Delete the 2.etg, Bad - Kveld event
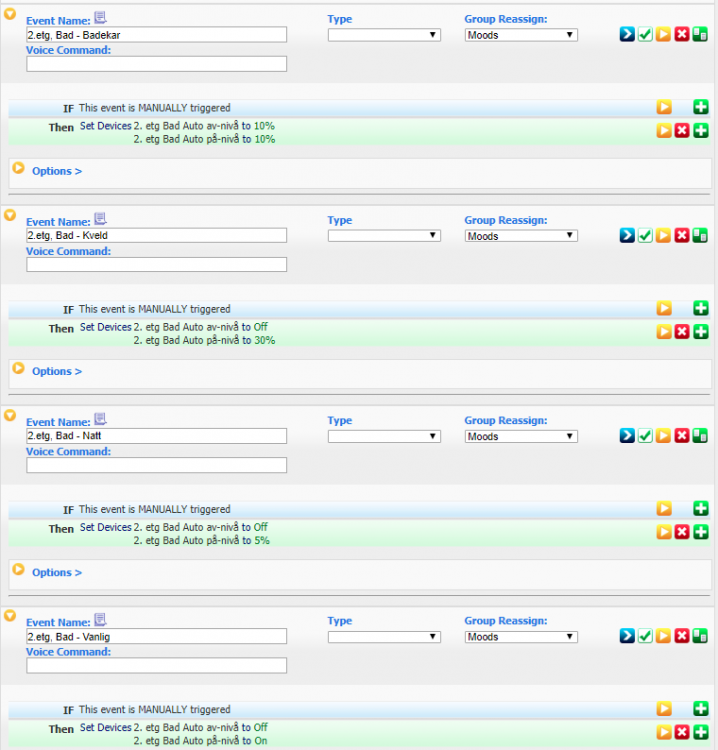This screenshot has height=750, width=718. (682, 236)
